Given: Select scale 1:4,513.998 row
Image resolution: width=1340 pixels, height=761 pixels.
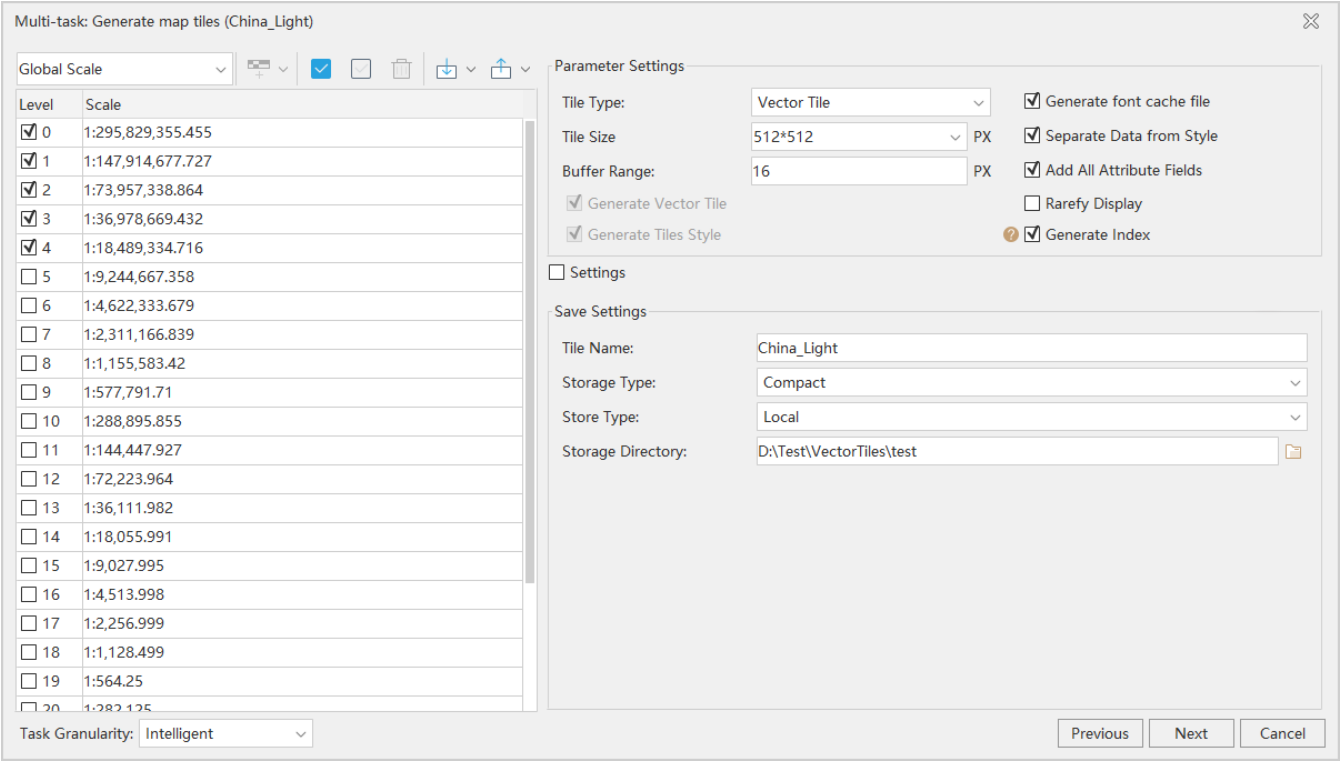Looking at the screenshot, I should [270, 595].
